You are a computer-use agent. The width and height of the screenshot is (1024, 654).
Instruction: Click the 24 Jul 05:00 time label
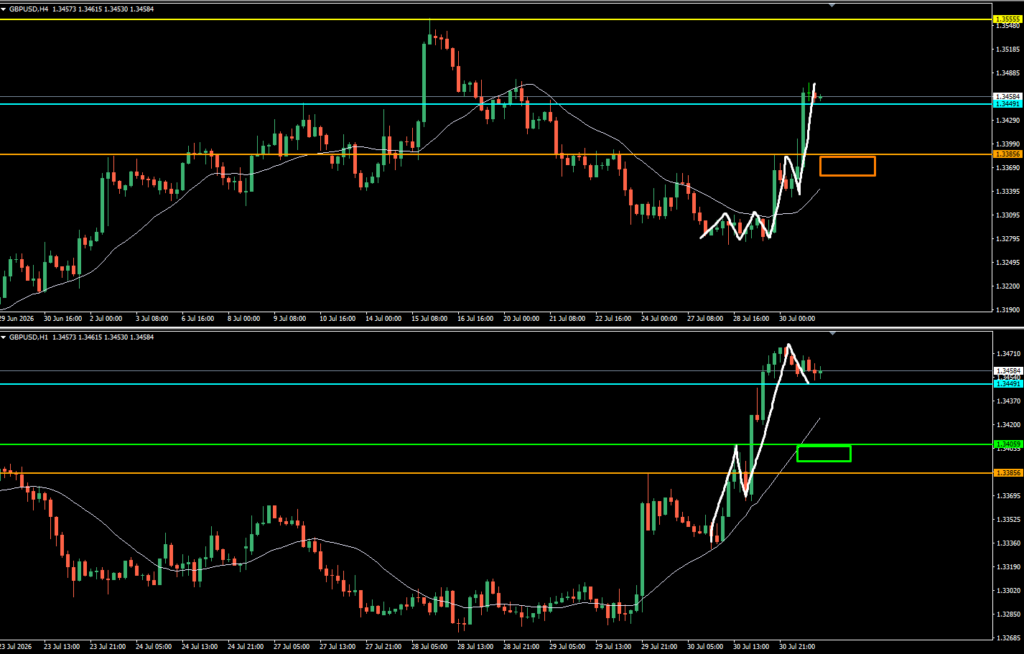[x=153, y=647]
